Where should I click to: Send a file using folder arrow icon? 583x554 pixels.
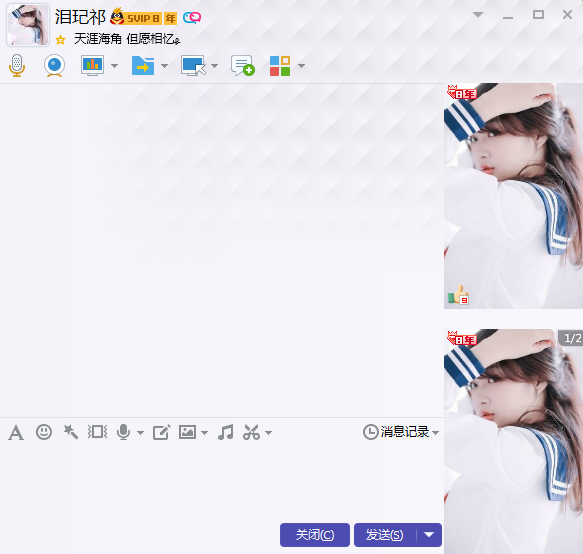coord(143,66)
